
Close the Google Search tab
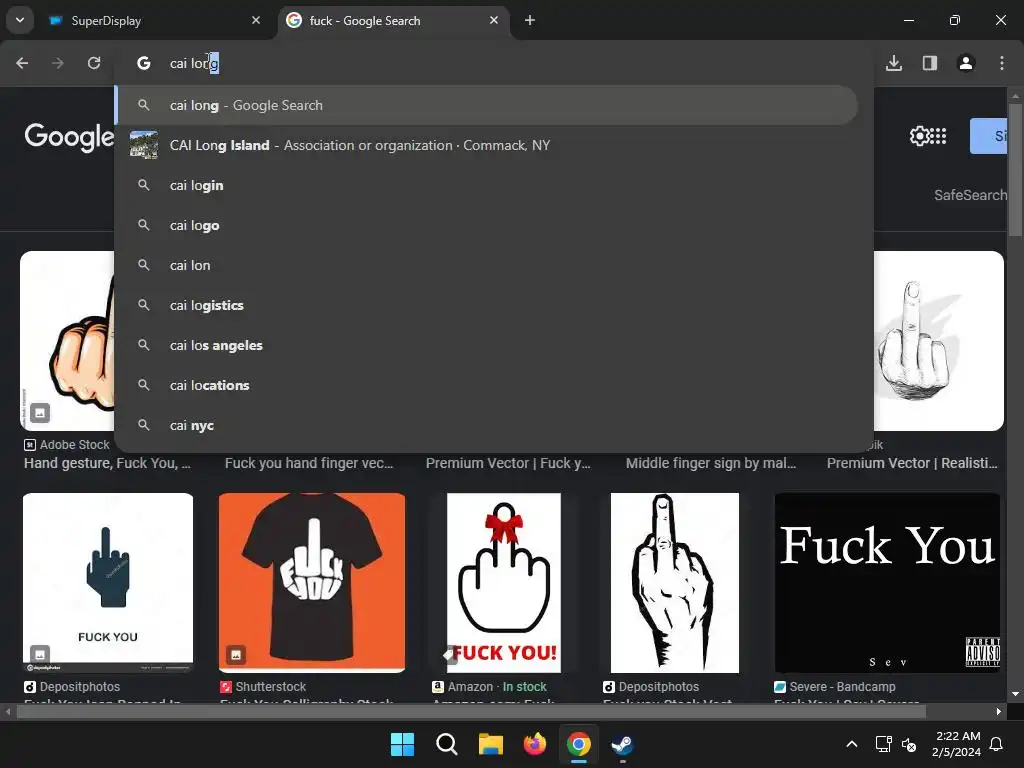pos(494,20)
